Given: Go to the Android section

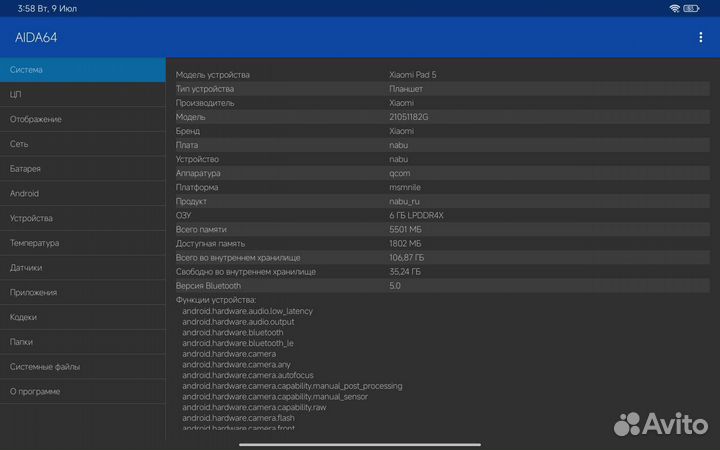Looking at the screenshot, I should pyautogui.click(x=82, y=193).
